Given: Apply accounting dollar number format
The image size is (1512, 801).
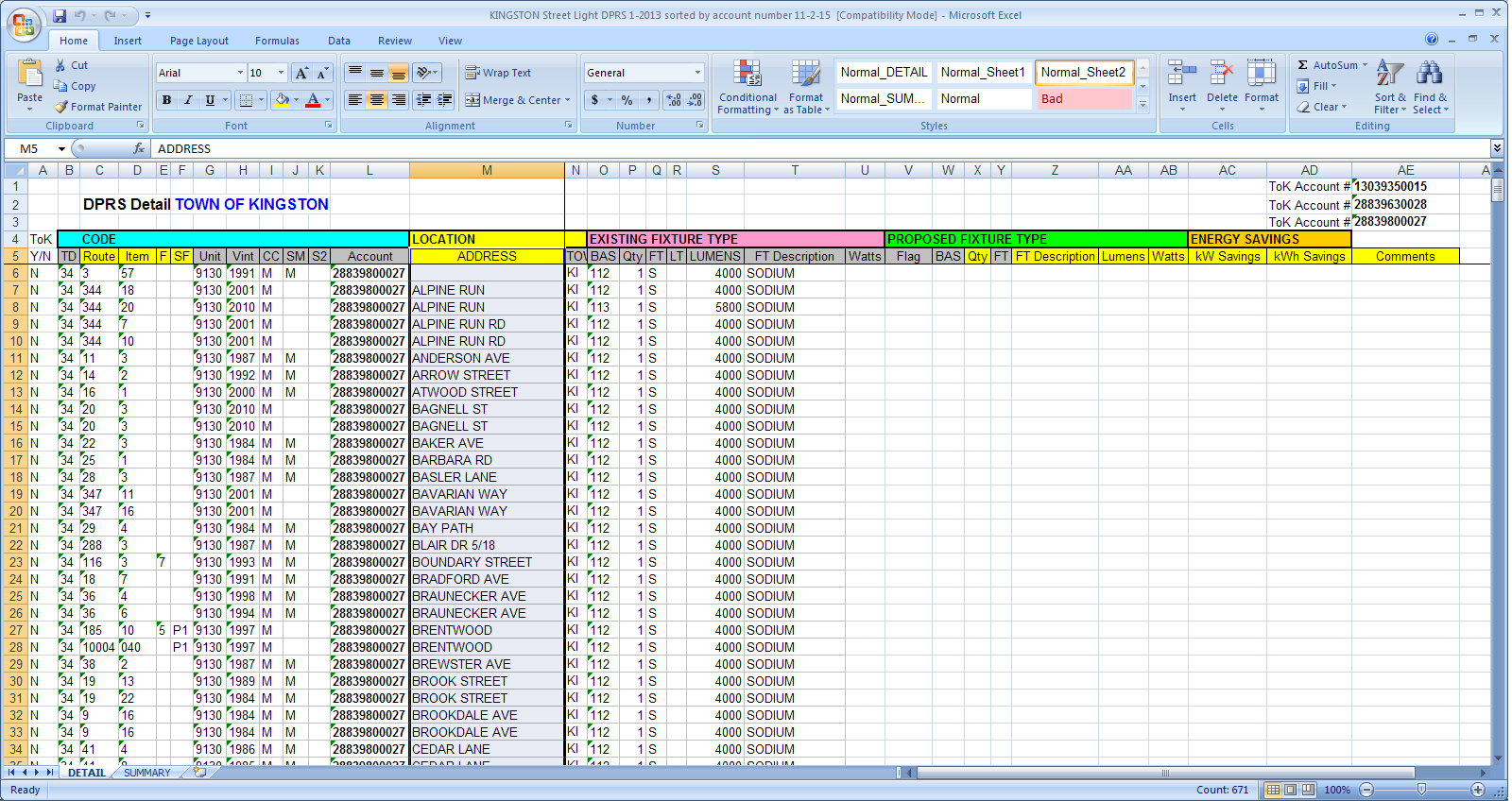Looking at the screenshot, I should pos(594,99).
